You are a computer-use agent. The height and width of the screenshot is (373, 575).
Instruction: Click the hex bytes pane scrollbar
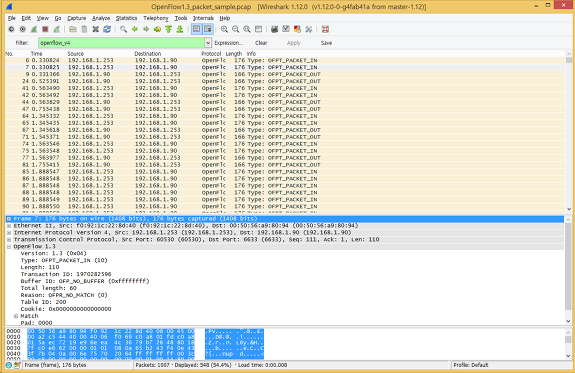coord(569,344)
